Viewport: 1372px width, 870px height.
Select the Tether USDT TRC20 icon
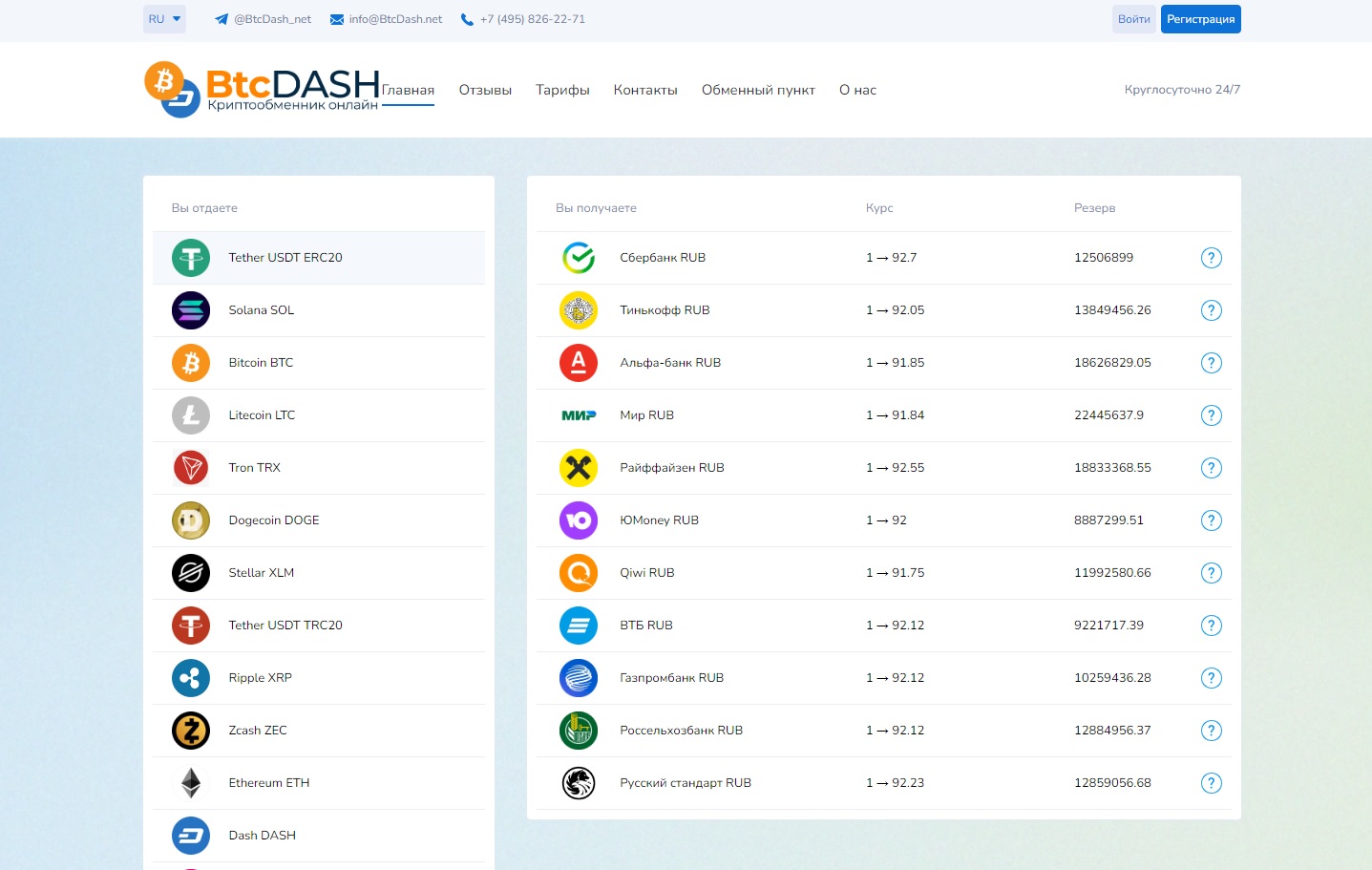pyautogui.click(x=191, y=626)
